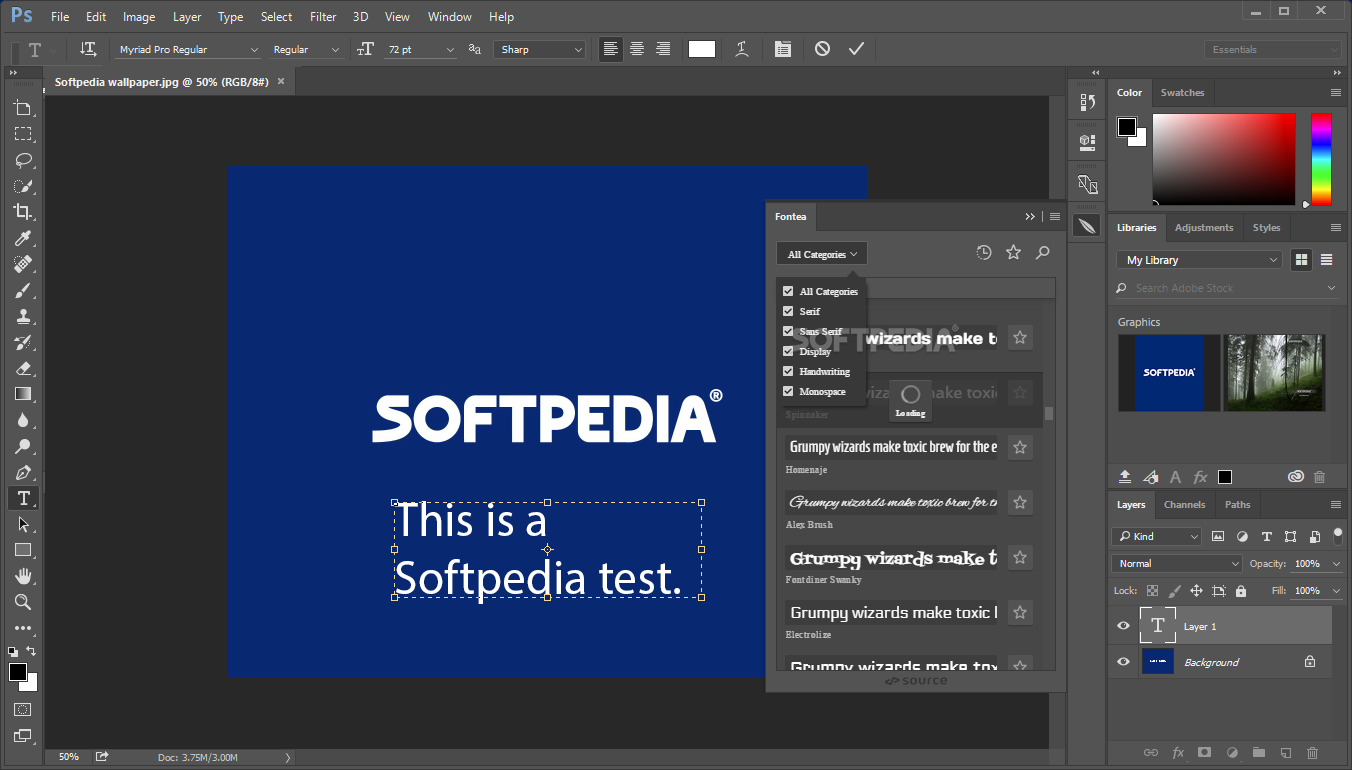This screenshot has height=770, width=1352.
Task: Select the Horizontal Type tool
Action: [x=23, y=498]
